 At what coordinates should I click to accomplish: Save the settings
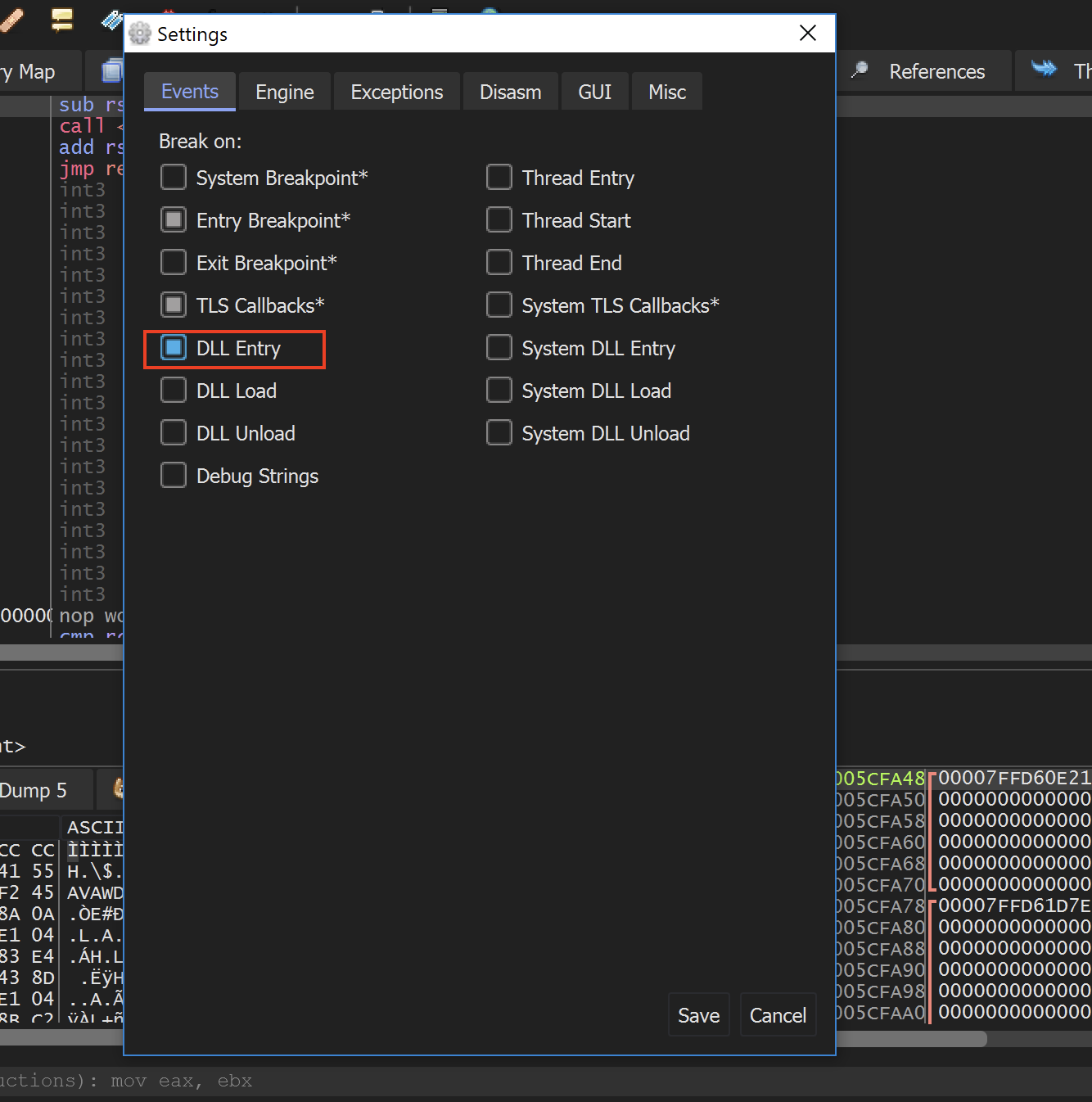[699, 1015]
